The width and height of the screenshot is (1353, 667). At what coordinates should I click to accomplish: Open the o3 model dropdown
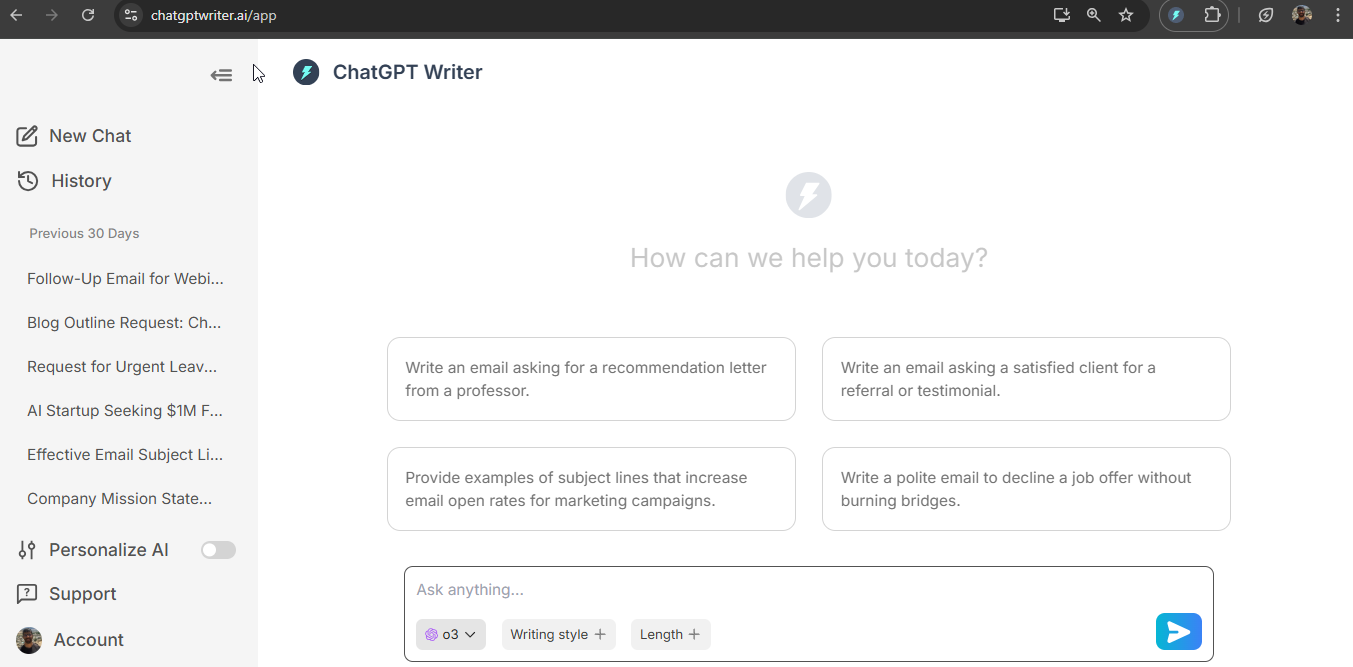tap(451, 634)
